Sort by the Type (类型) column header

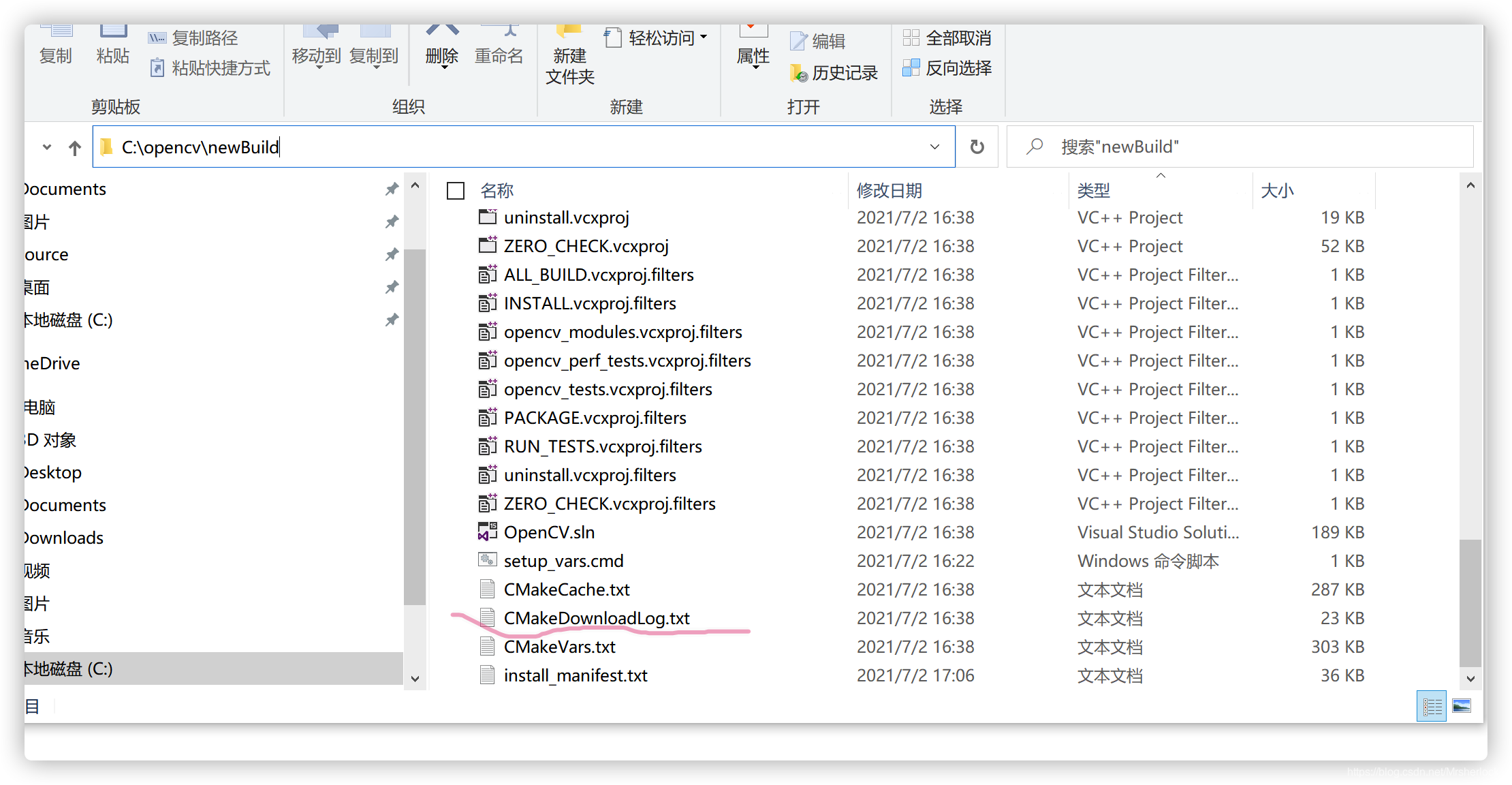coord(1094,191)
